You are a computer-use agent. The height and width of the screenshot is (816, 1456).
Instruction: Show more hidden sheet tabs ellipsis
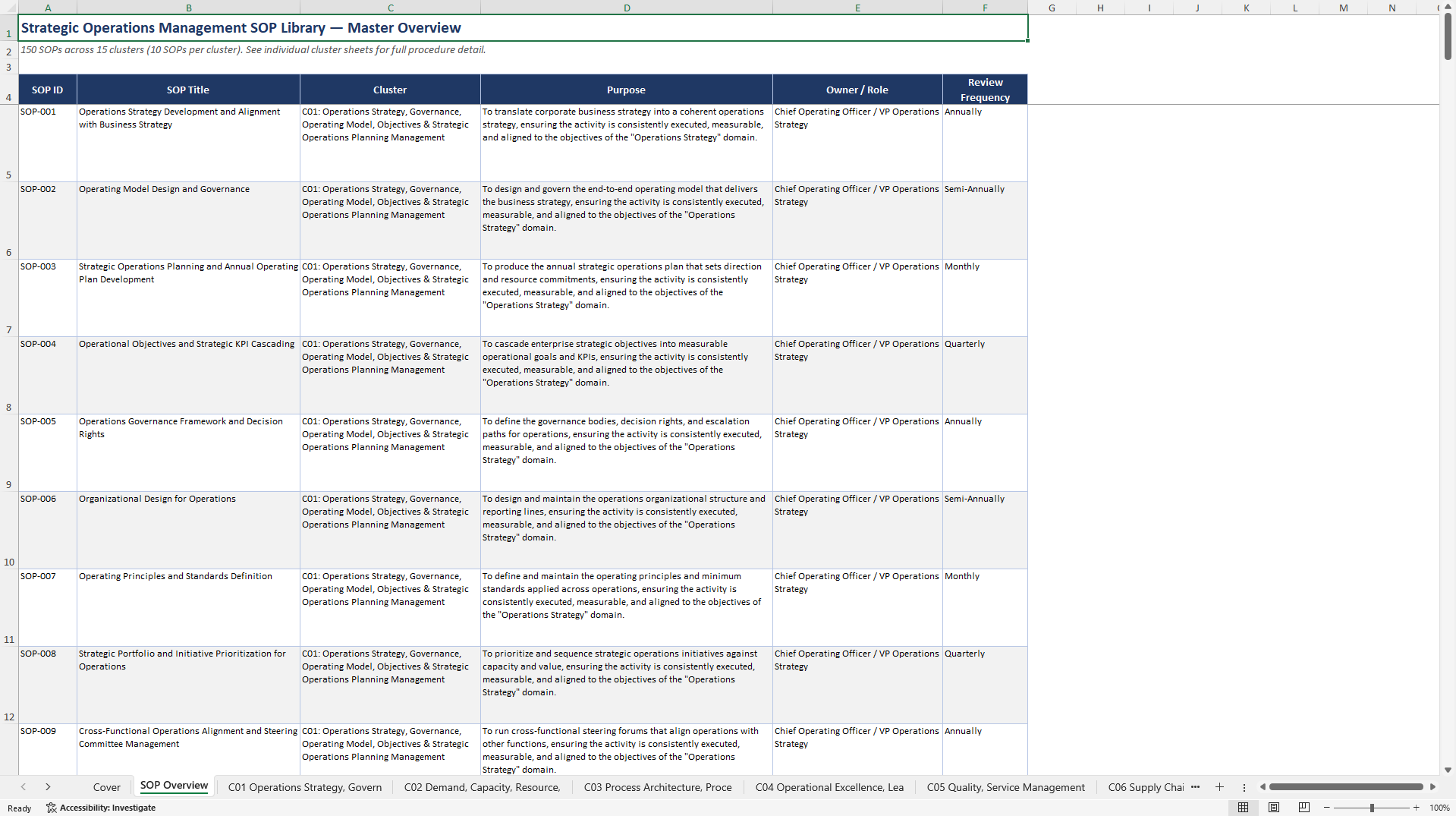click(1196, 787)
